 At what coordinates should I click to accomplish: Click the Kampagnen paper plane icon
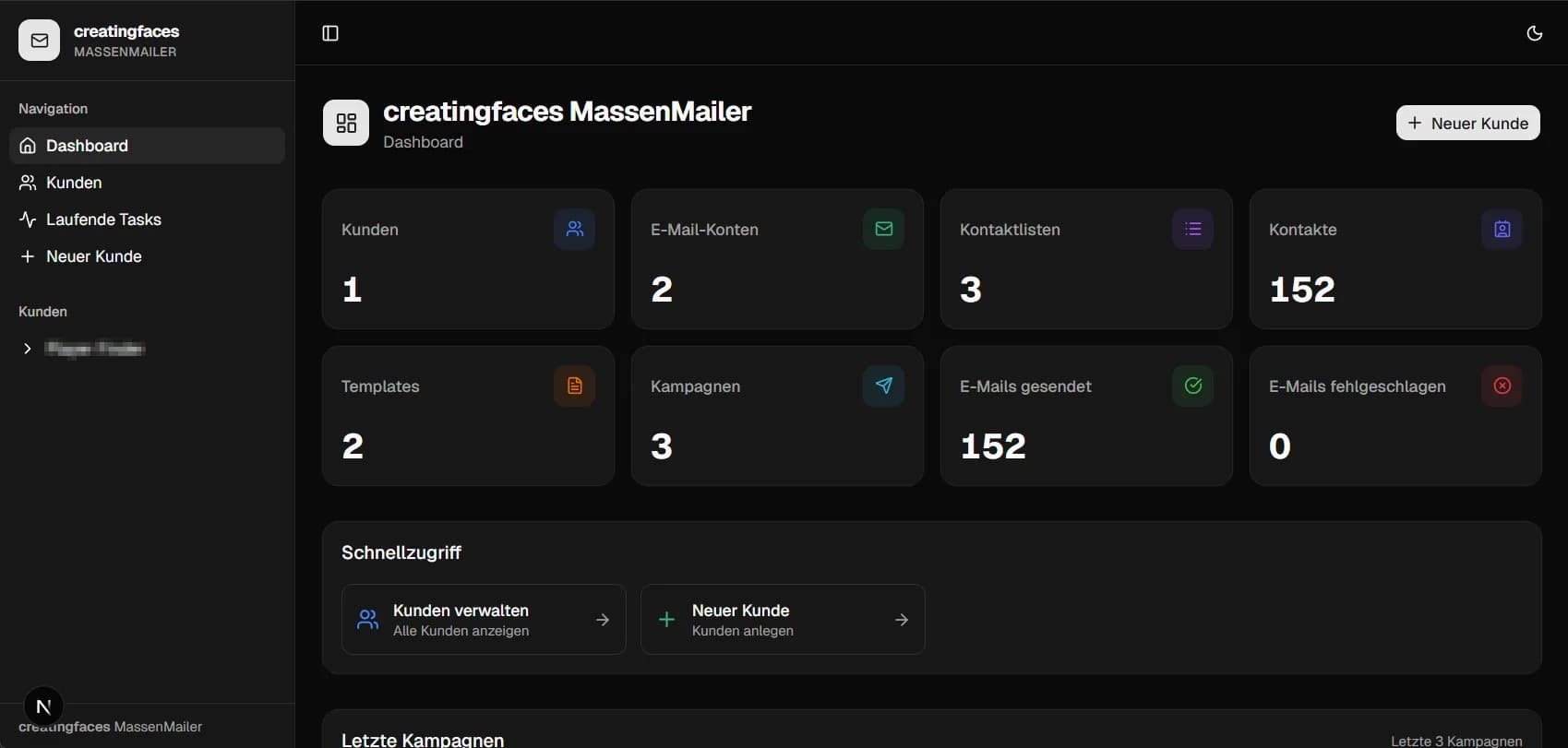click(x=884, y=386)
